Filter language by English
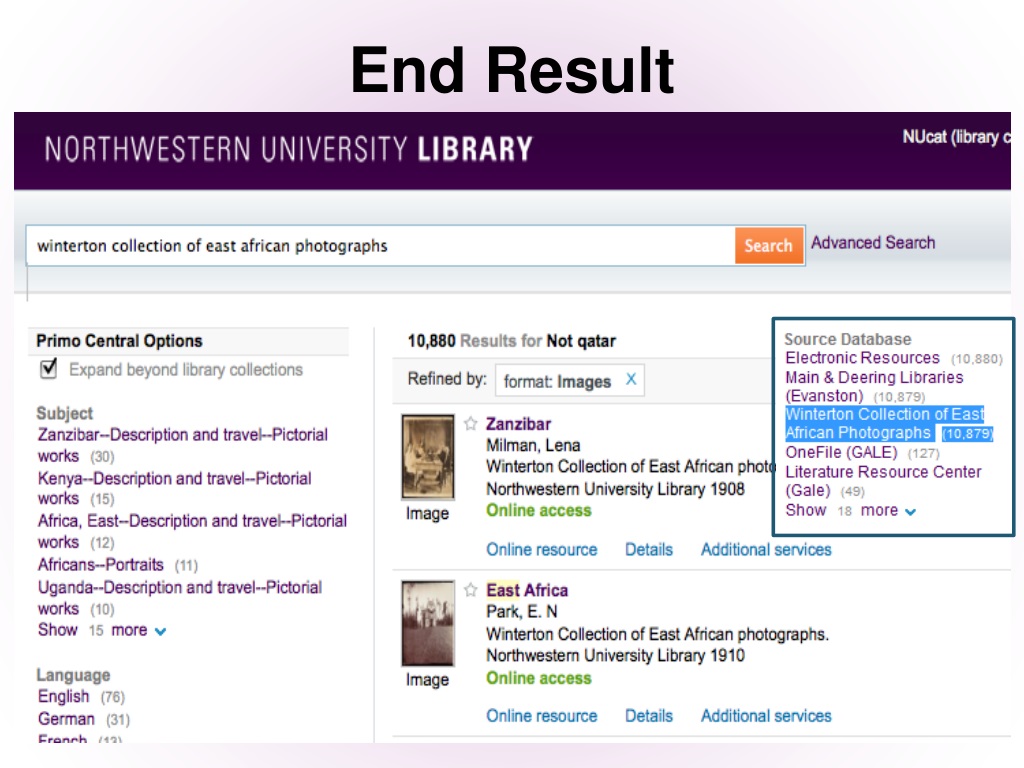 point(63,696)
